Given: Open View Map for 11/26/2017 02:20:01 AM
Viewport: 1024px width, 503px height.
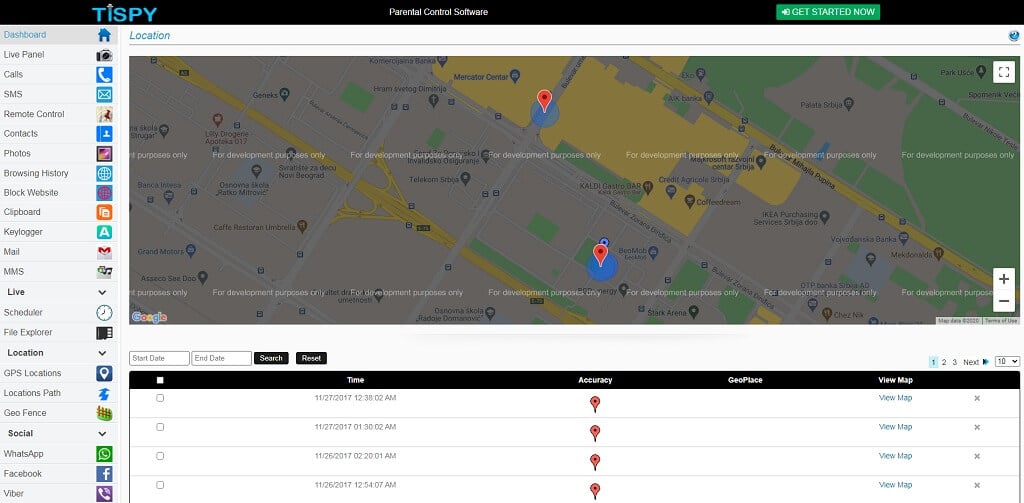Looking at the screenshot, I should pyautogui.click(x=895, y=456).
